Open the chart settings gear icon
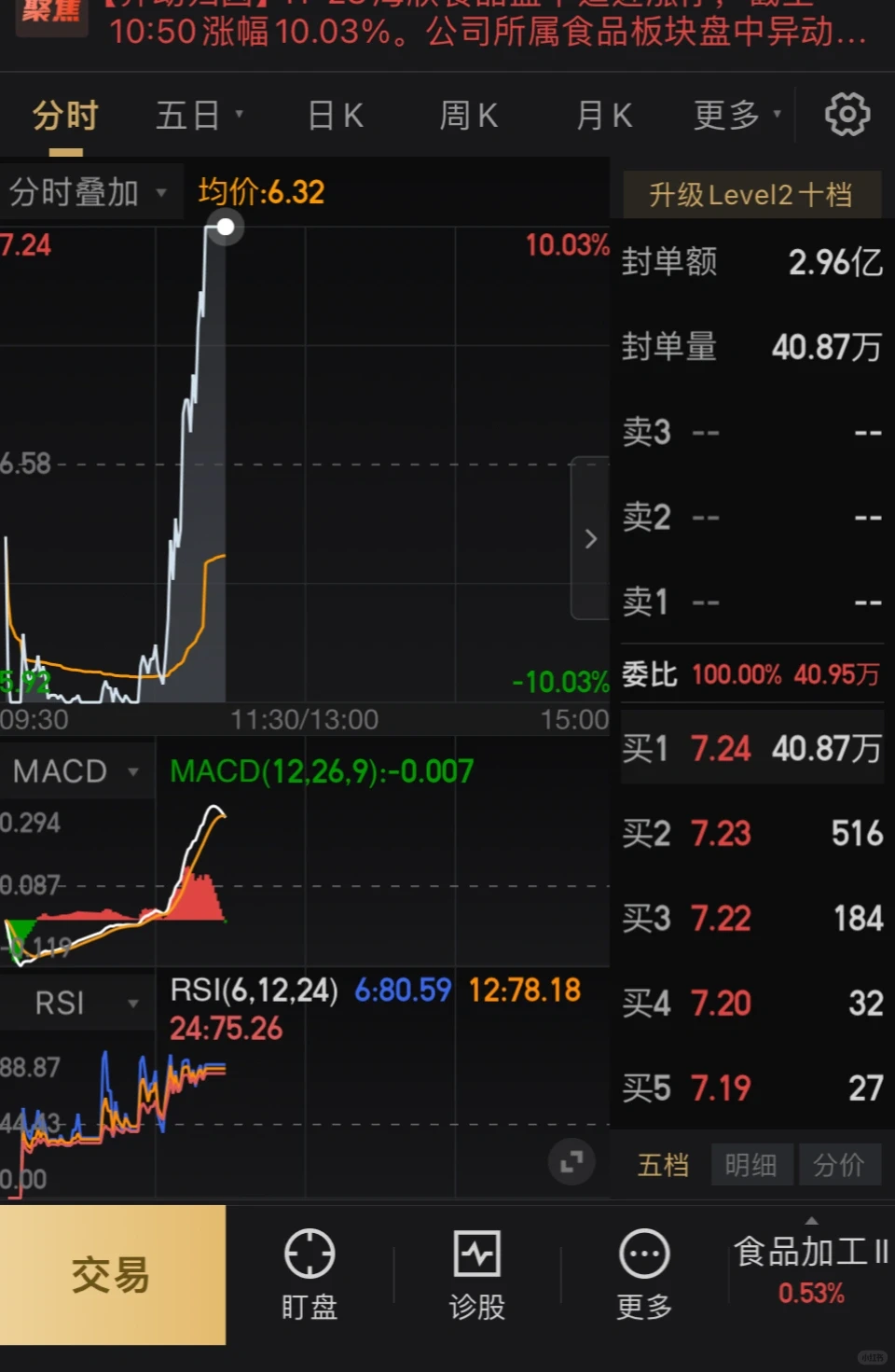Image resolution: width=895 pixels, height=1372 pixels. [x=846, y=113]
